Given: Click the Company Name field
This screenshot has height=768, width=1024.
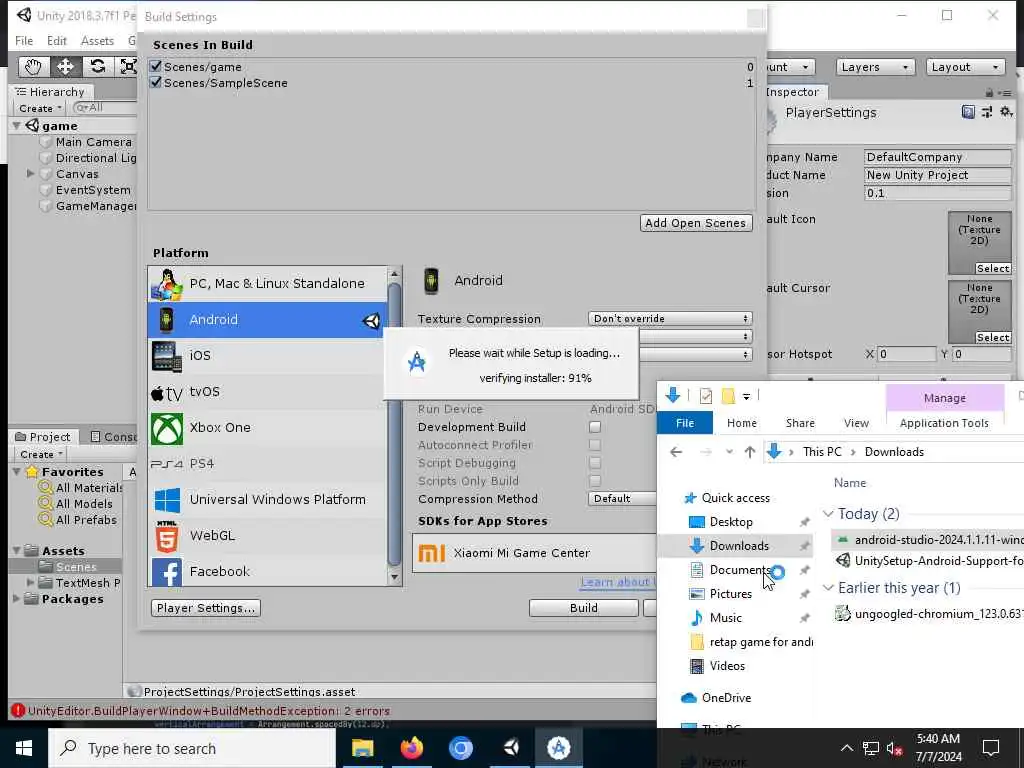Looking at the screenshot, I should [938, 157].
